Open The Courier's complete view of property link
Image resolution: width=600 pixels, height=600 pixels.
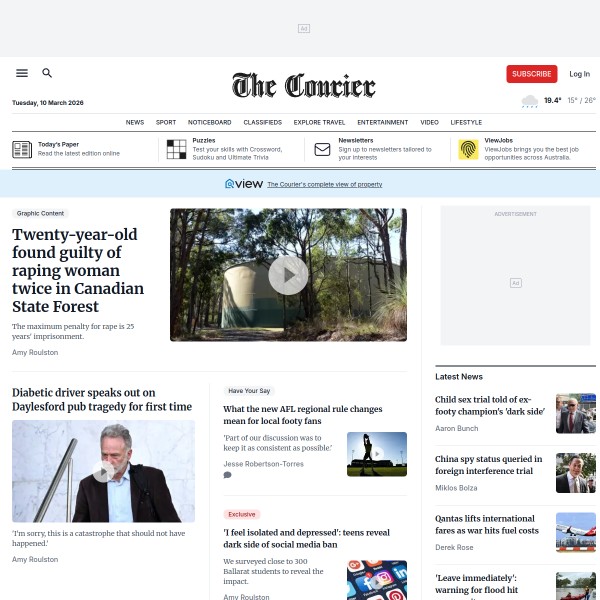click(x=324, y=184)
